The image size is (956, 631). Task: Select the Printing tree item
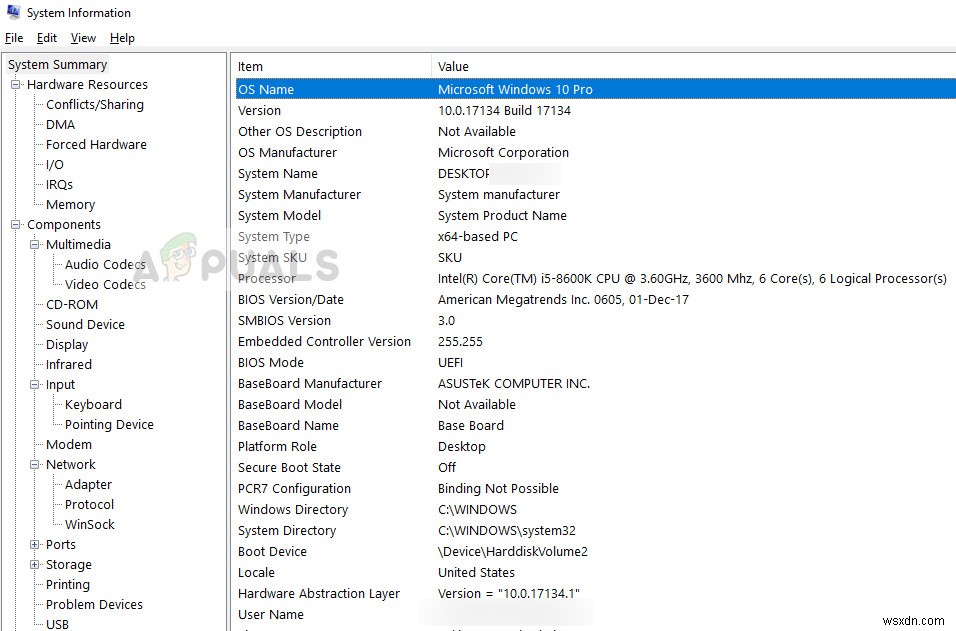(68, 585)
